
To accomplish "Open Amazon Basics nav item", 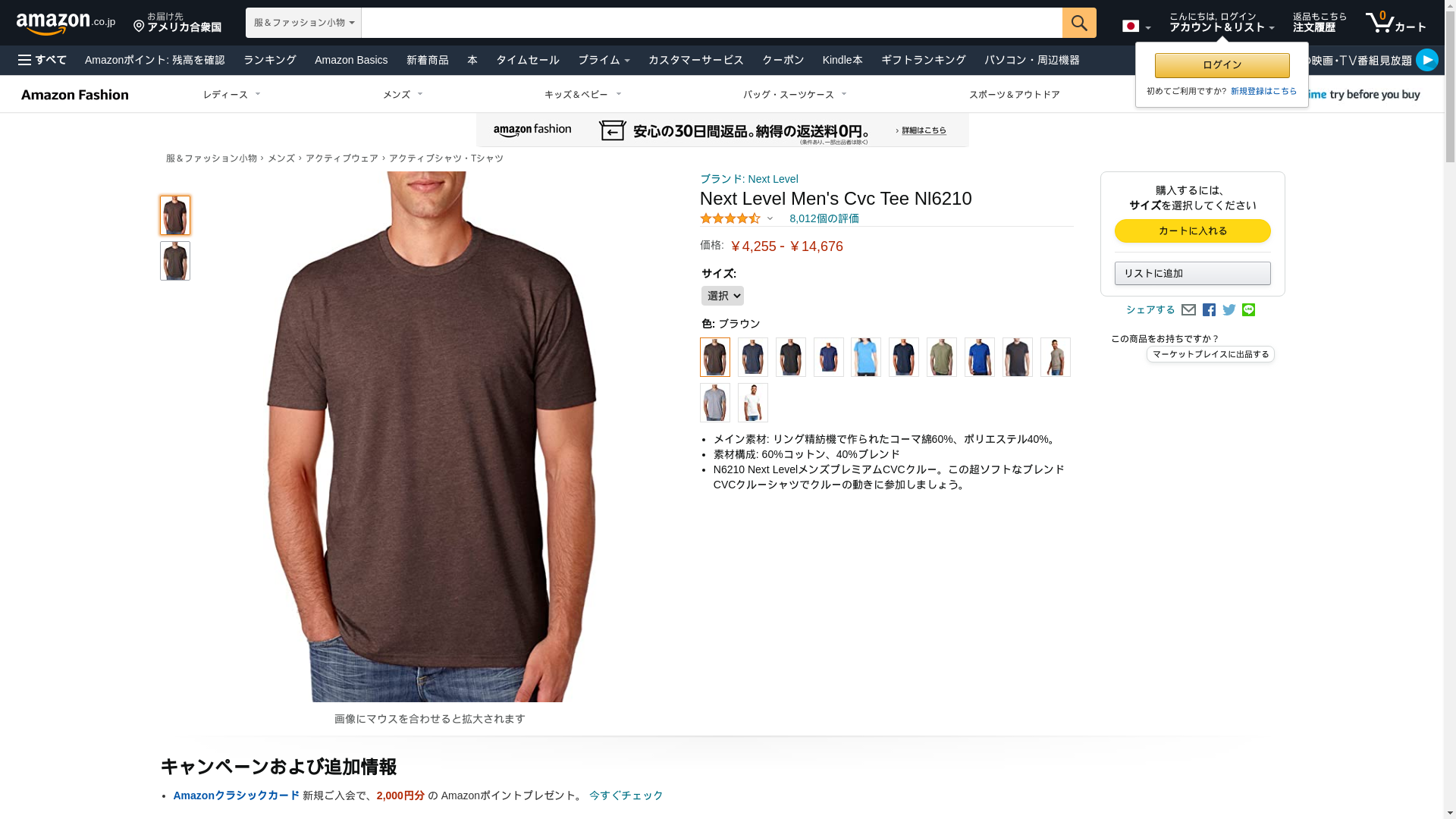I will [351, 60].
